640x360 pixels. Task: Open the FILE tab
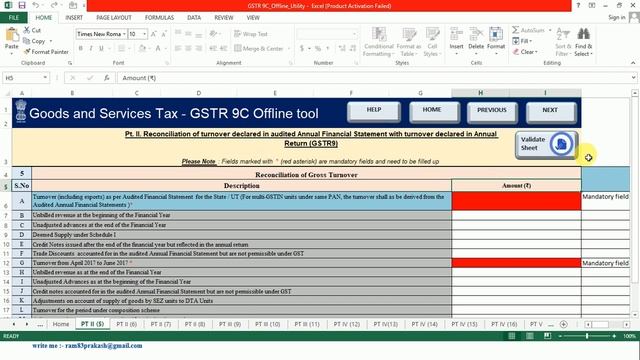click(x=14, y=18)
